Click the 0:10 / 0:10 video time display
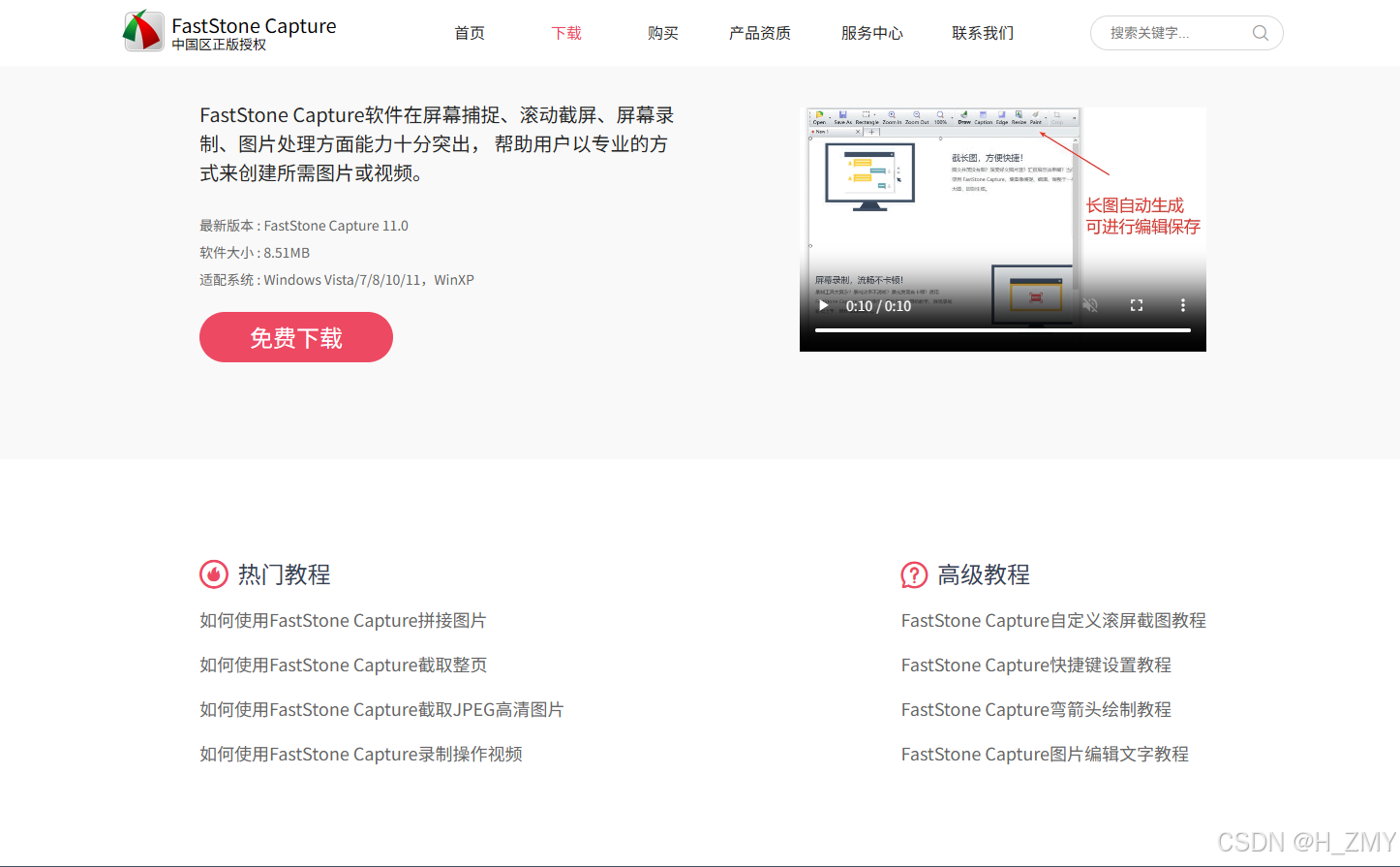Viewport: 1400px width, 867px height. pos(878,306)
